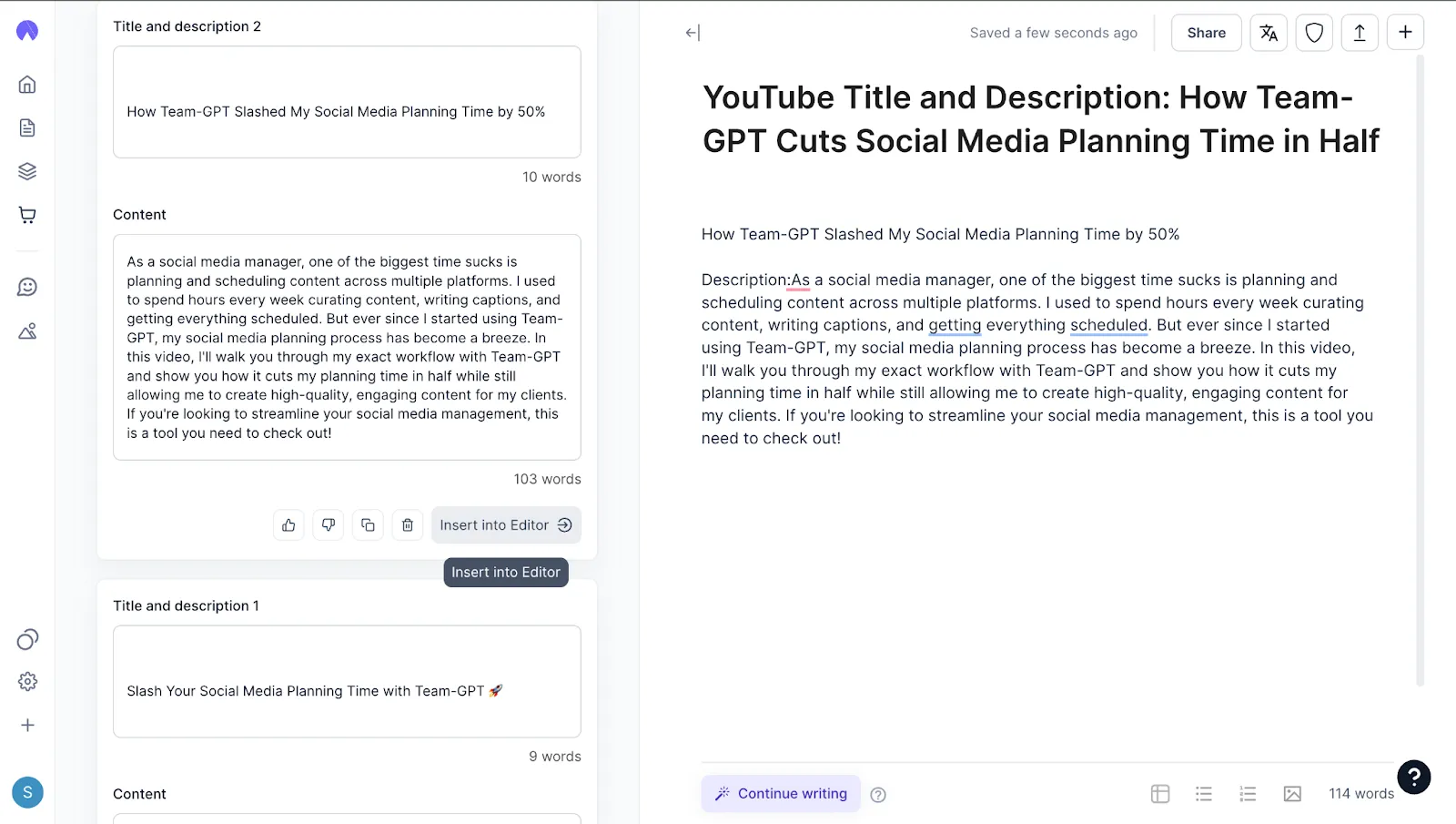Viewport: 1456px width, 824px height.
Task: Open the Team-GPT logo in the sidebar
Action: click(27, 31)
